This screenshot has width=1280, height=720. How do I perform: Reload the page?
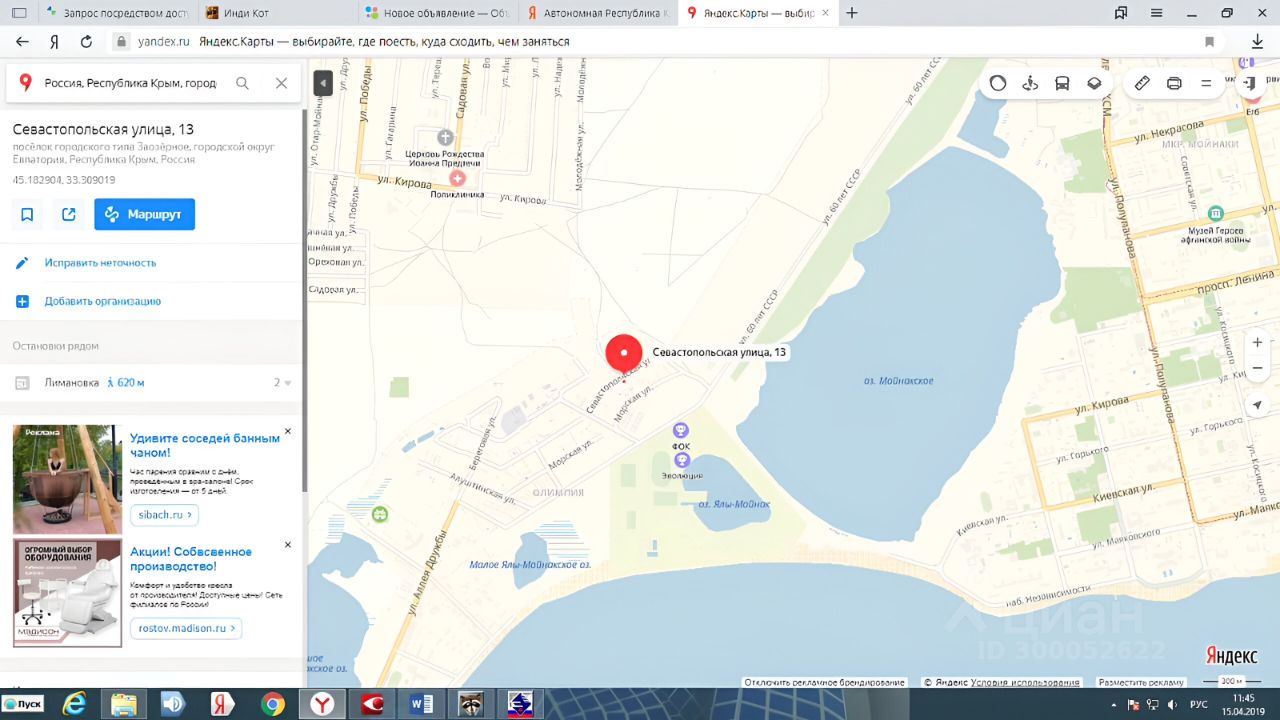[86, 42]
